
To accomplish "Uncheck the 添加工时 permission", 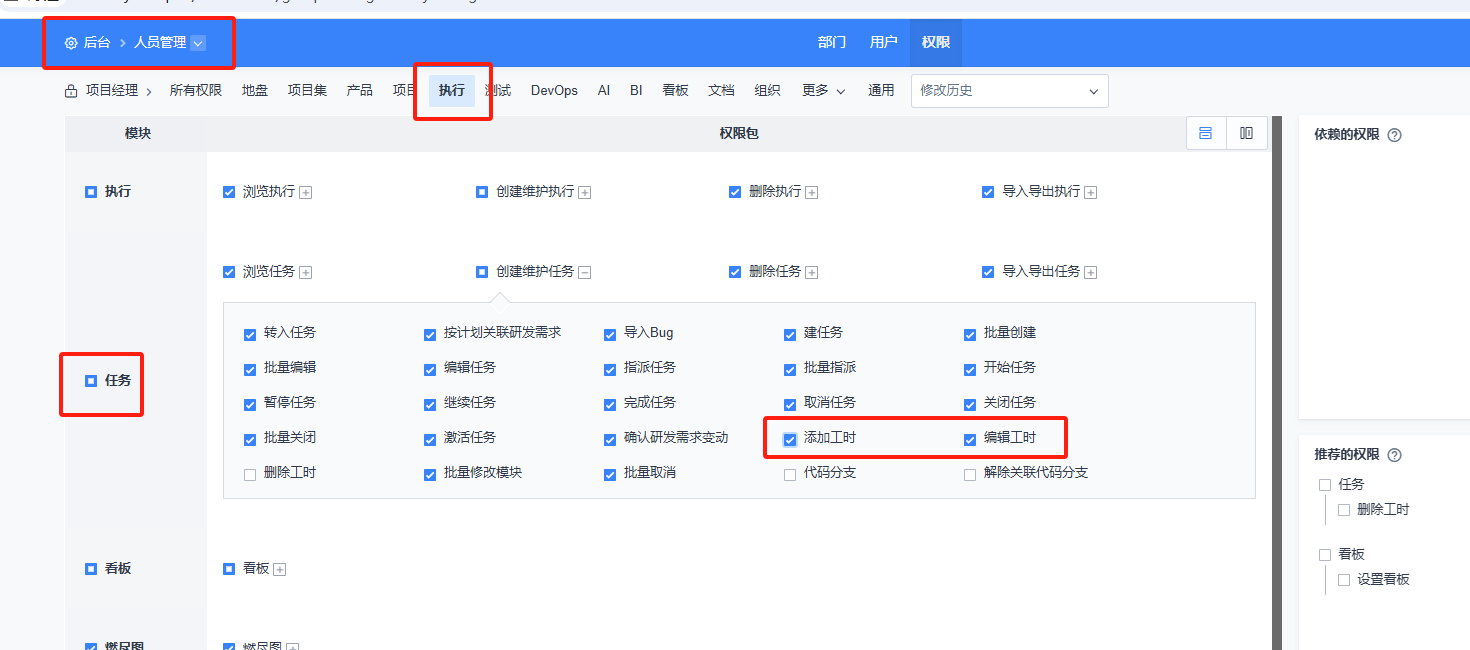I will point(790,439).
